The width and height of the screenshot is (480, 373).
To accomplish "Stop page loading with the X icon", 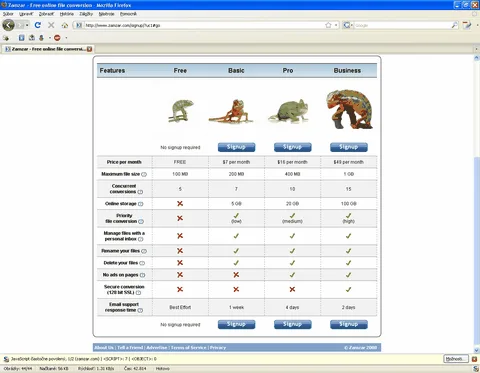I will point(51,25).
